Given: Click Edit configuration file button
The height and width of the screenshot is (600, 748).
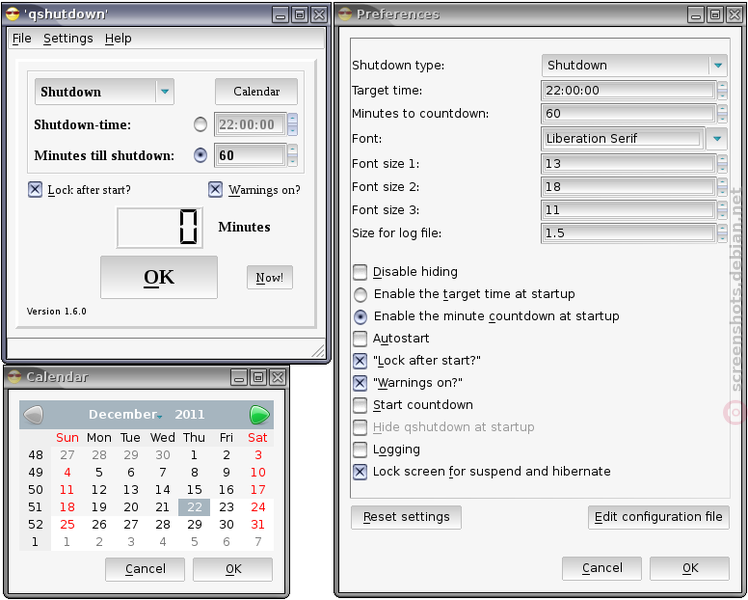Looking at the screenshot, I should pyautogui.click(x=658, y=517).
